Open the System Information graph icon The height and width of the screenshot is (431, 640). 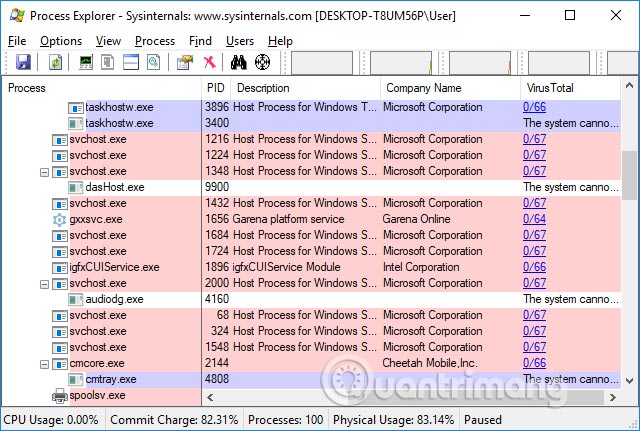coord(86,62)
